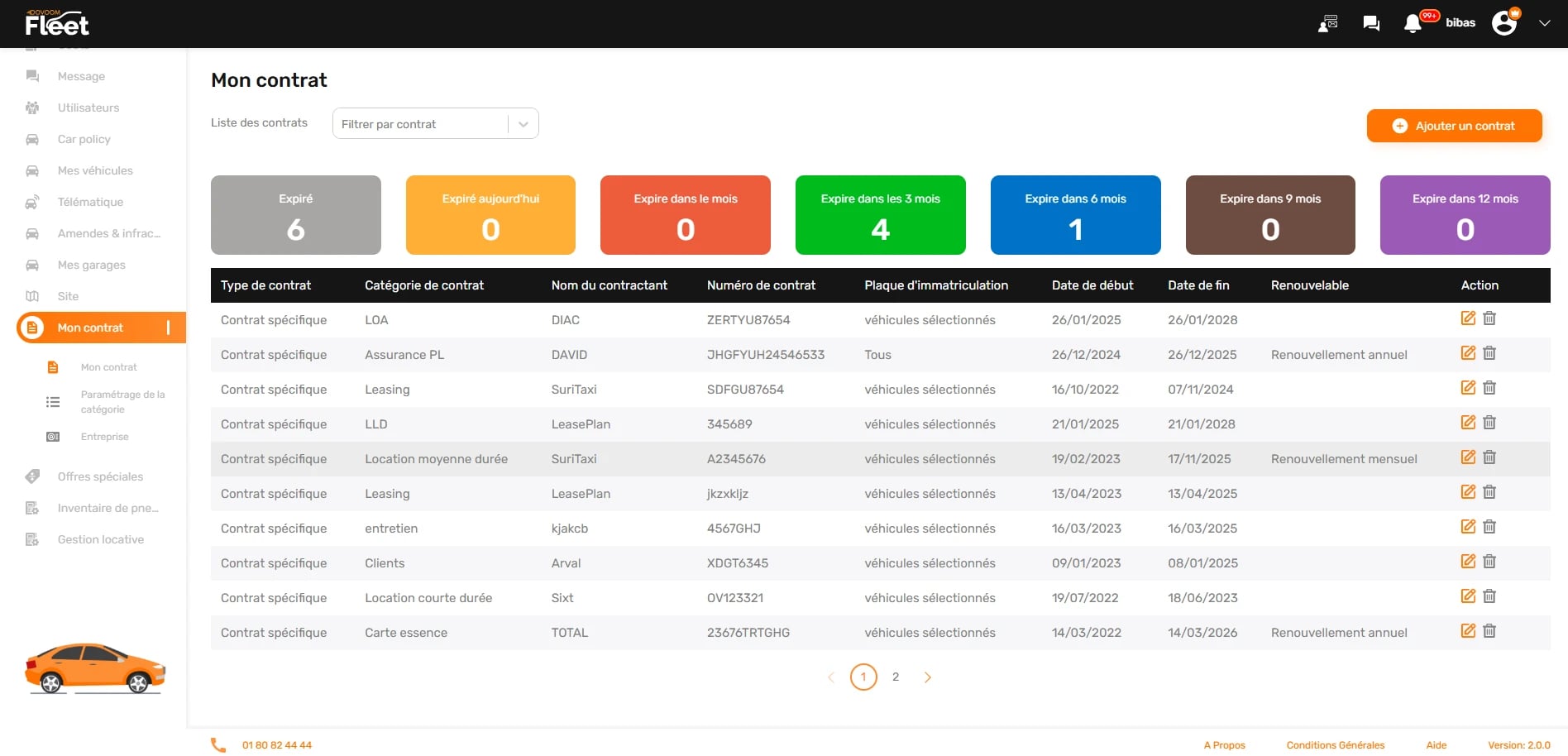Viewport: 1568px width, 756px height.
Task: Go to page 2 of contracts
Action: pyautogui.click(x=896, y=677)
